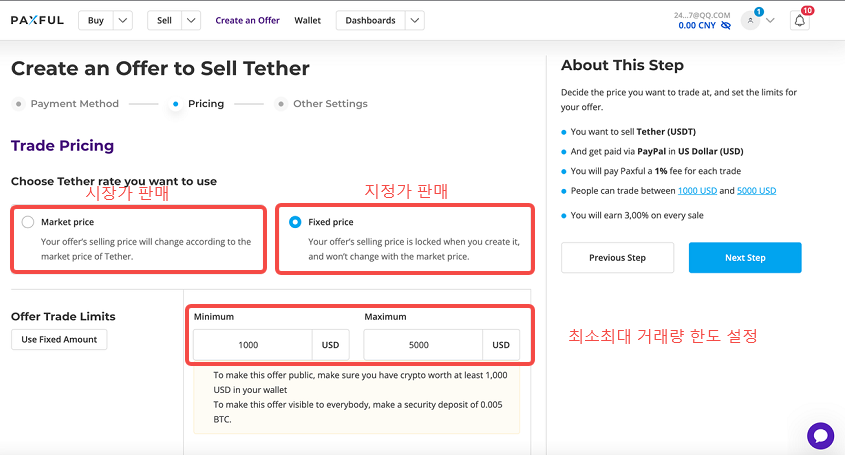Open the notification bell icon
The width and height of the screenshot is (845, 455).
800,21
